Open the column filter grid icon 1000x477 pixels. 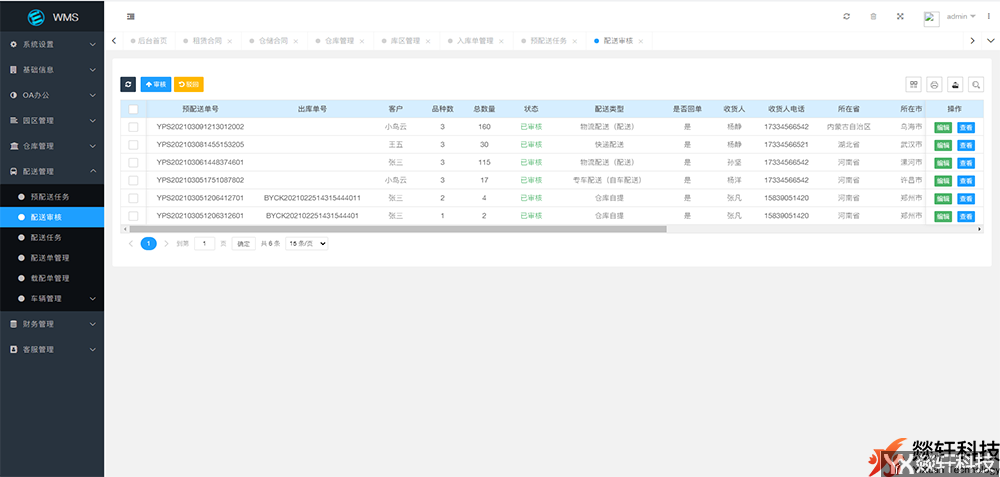click(x=913, y=85)
